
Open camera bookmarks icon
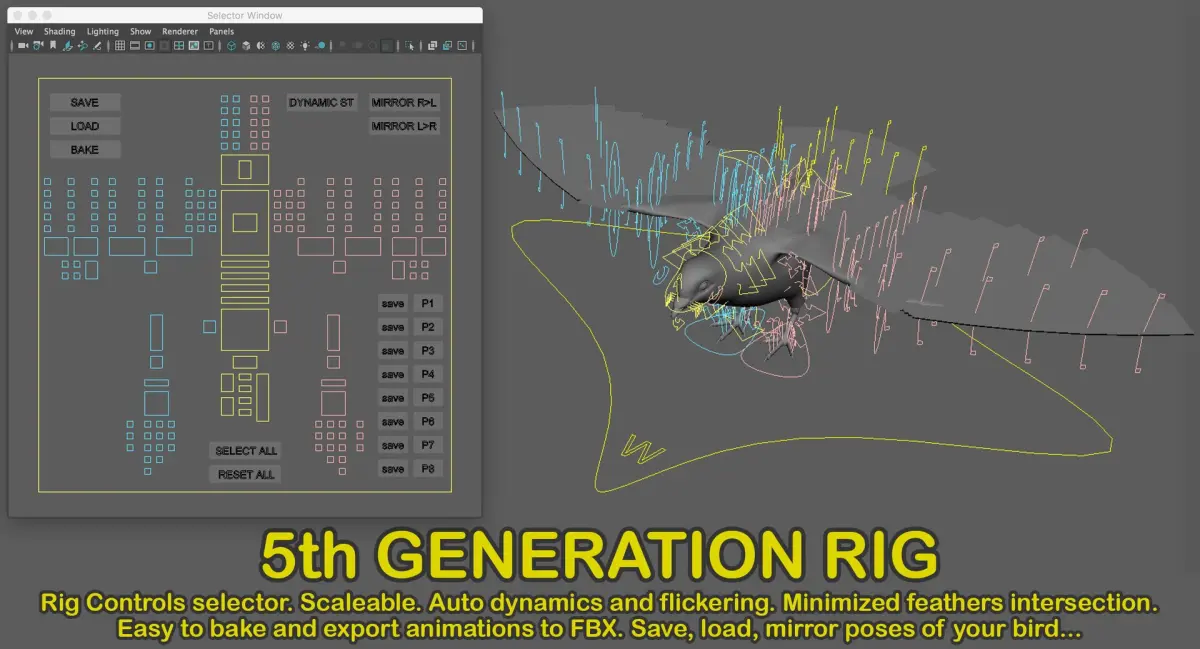pos(52,45)
